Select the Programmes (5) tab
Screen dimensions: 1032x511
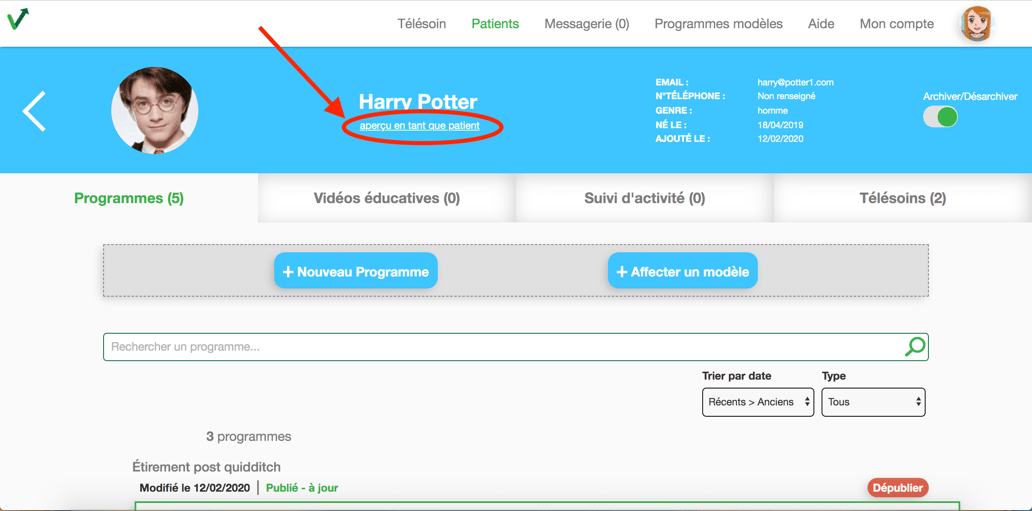129,198
